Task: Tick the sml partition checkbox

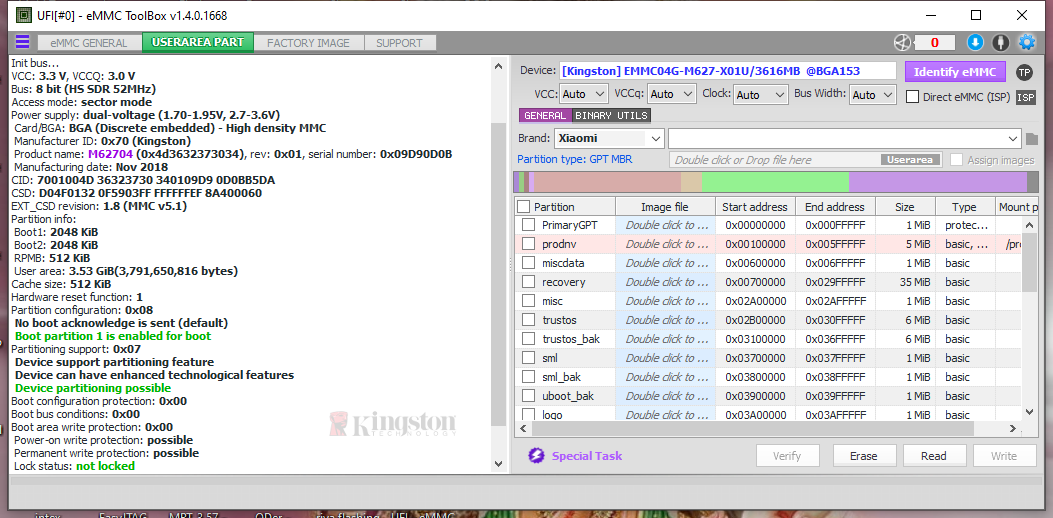Action: click(529, 358)
